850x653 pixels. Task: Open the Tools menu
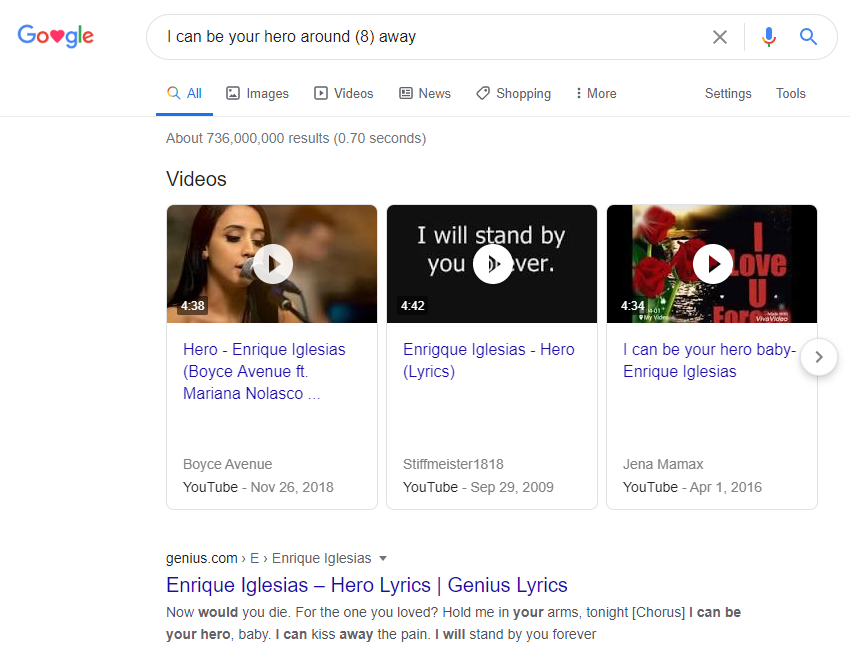point(790,93)
